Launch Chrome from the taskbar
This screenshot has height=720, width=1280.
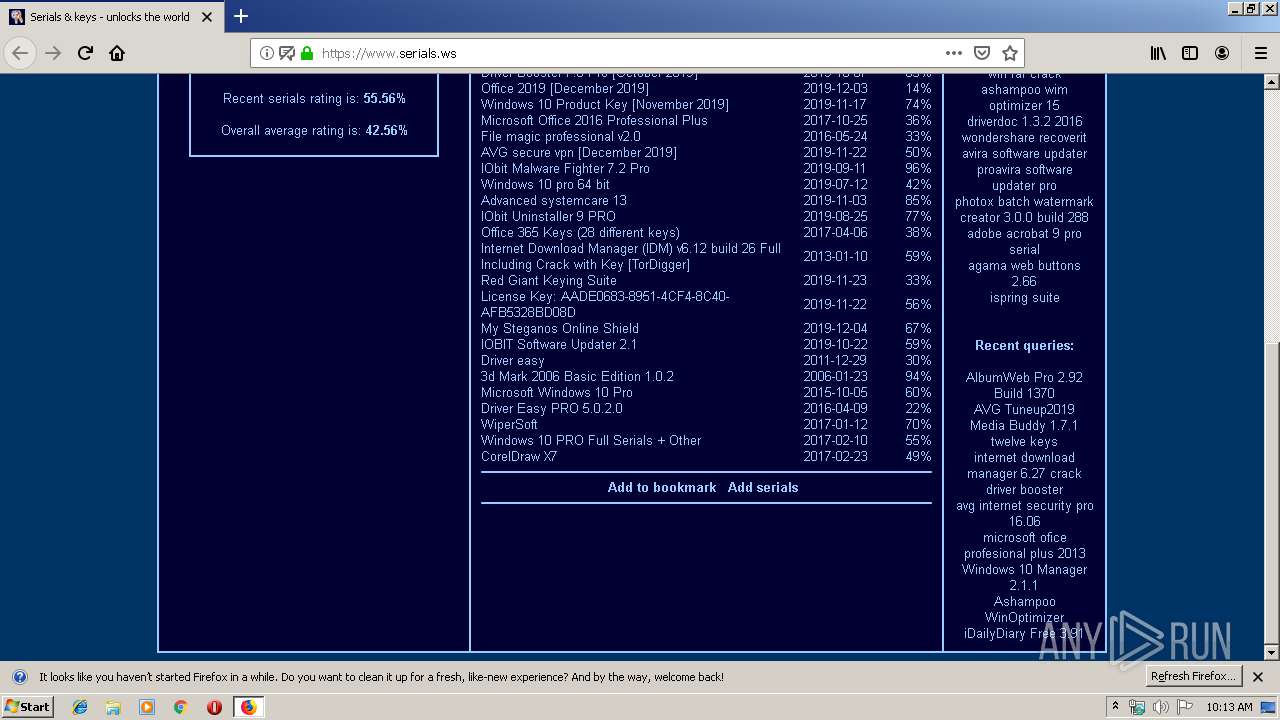pyautogui.click(x=180, y=707)
